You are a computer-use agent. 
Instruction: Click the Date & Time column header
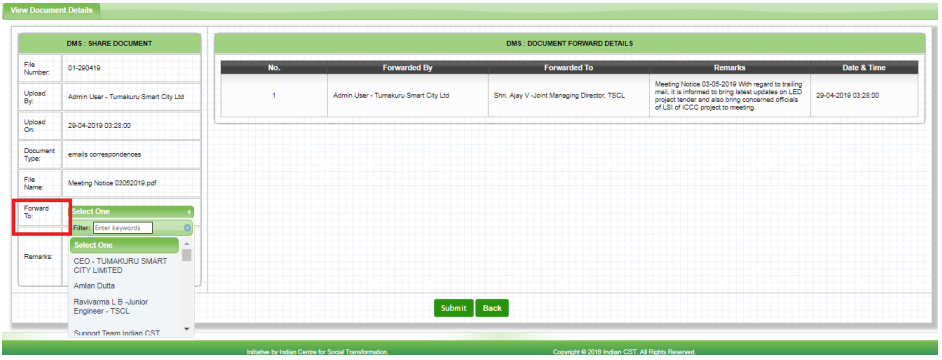(x=864, y=68)
